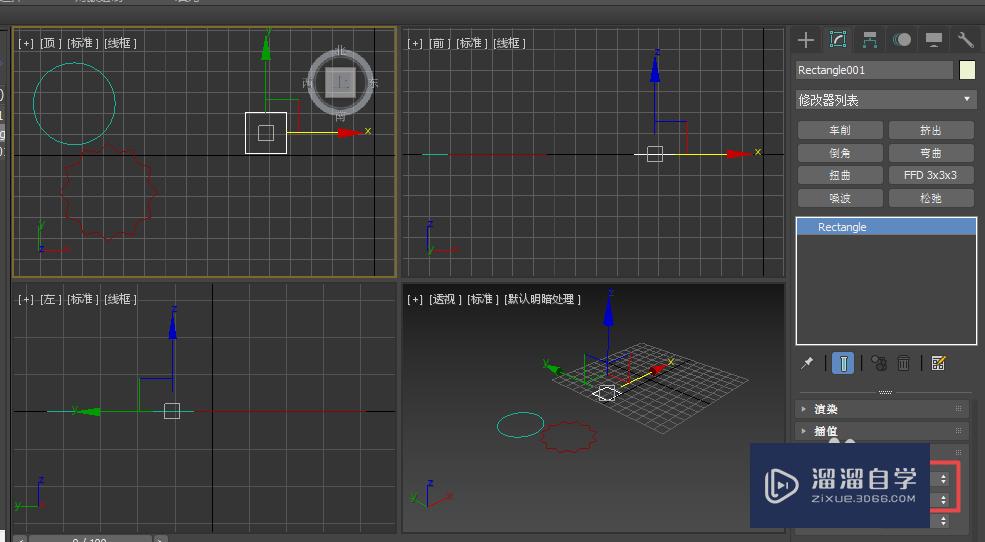Apply the 倒角 (Bevel) modifier button

(840, 153)
